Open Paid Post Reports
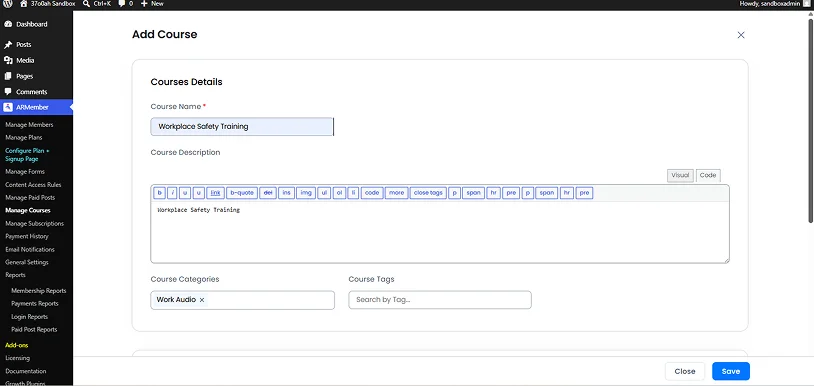Image resolution: width=814 pixels, height=386 pixels. (x=34, y=329)
